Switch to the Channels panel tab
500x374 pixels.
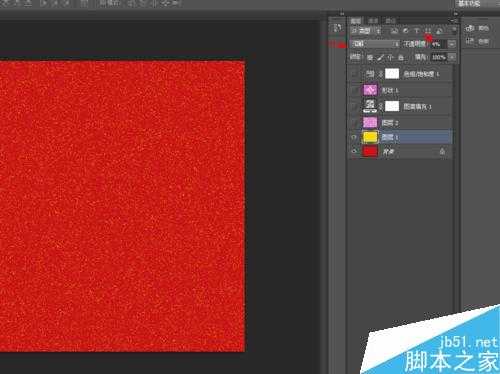[373, 21]
